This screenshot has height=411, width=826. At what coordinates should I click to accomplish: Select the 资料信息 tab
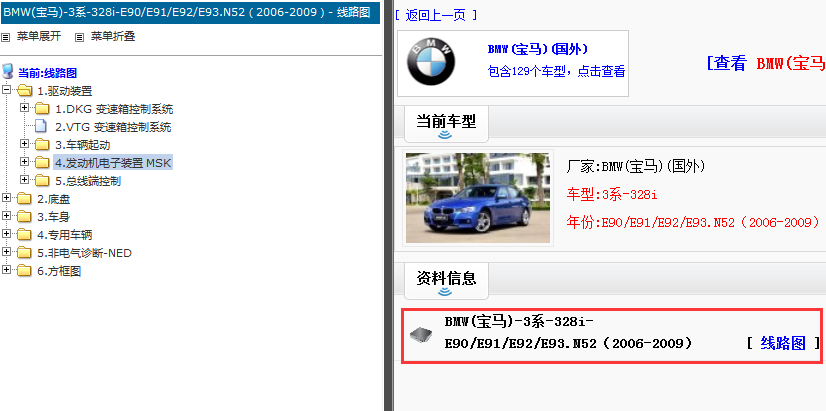(446, 280)
